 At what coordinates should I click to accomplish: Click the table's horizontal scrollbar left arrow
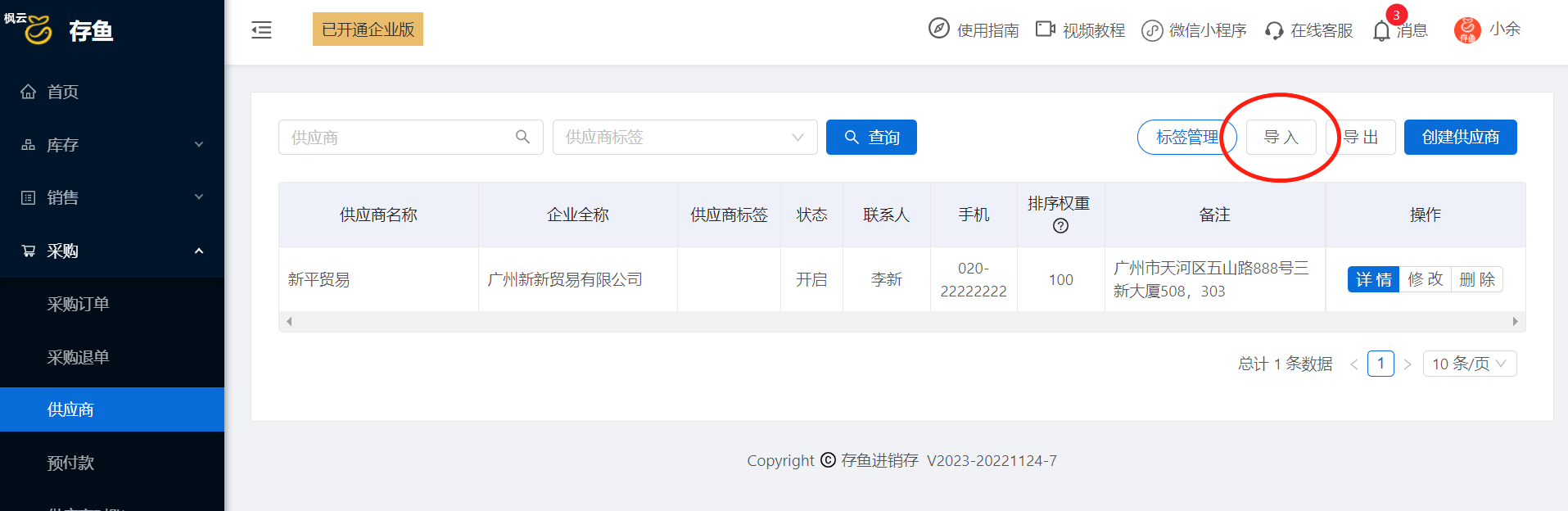click(289, 322)
